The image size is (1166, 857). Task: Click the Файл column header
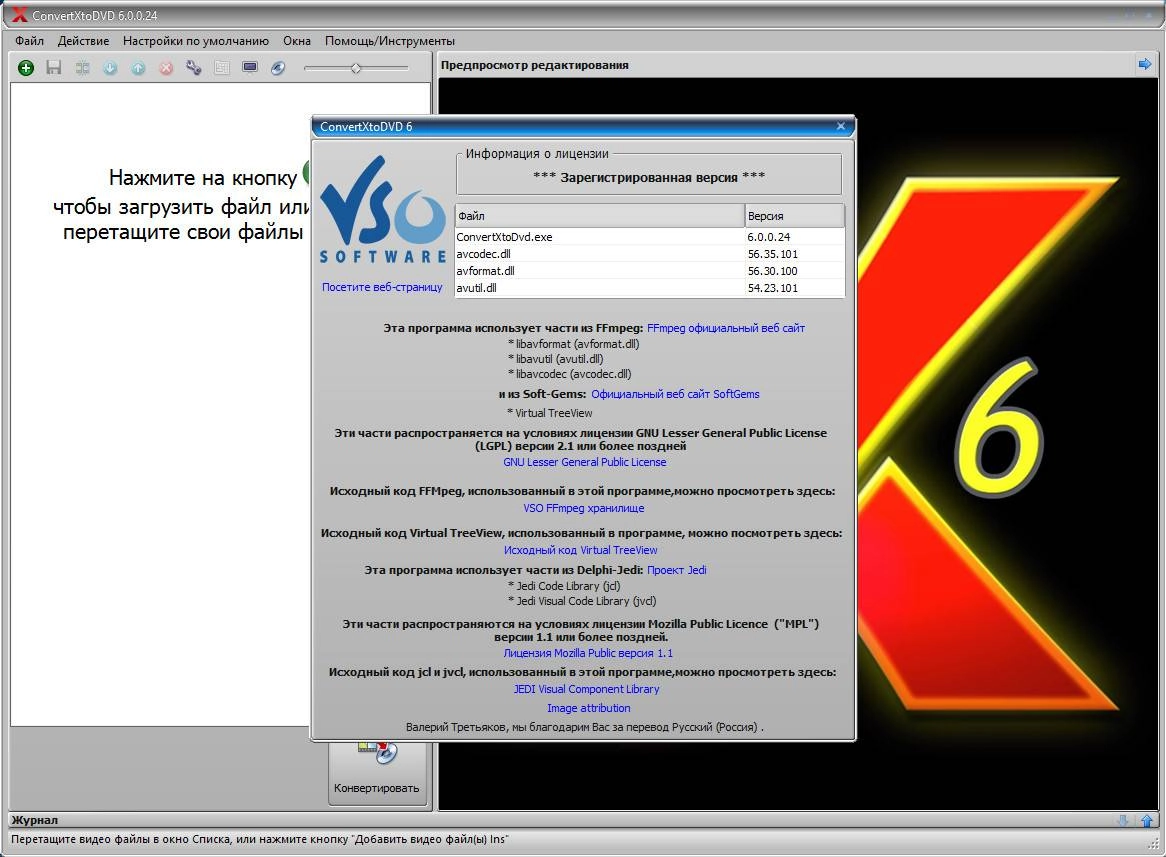click(x=599, y=216)
